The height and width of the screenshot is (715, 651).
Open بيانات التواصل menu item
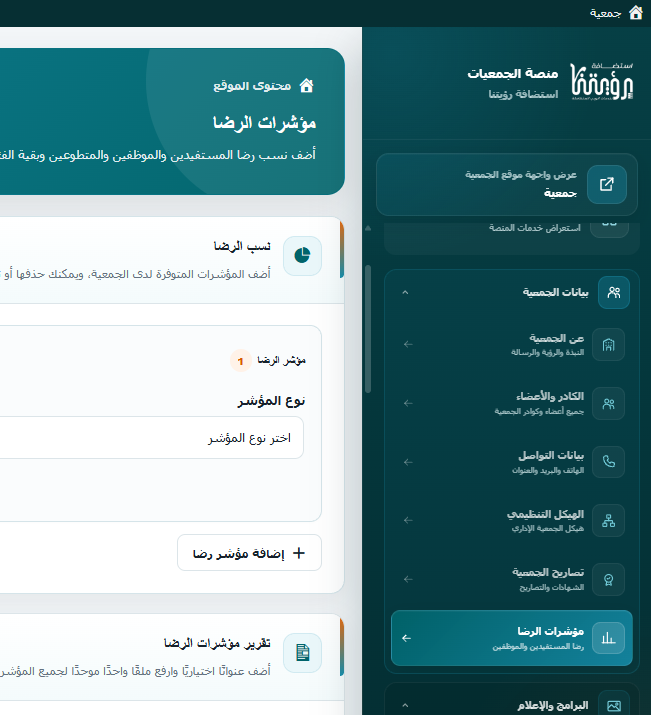tap(512, 462)
